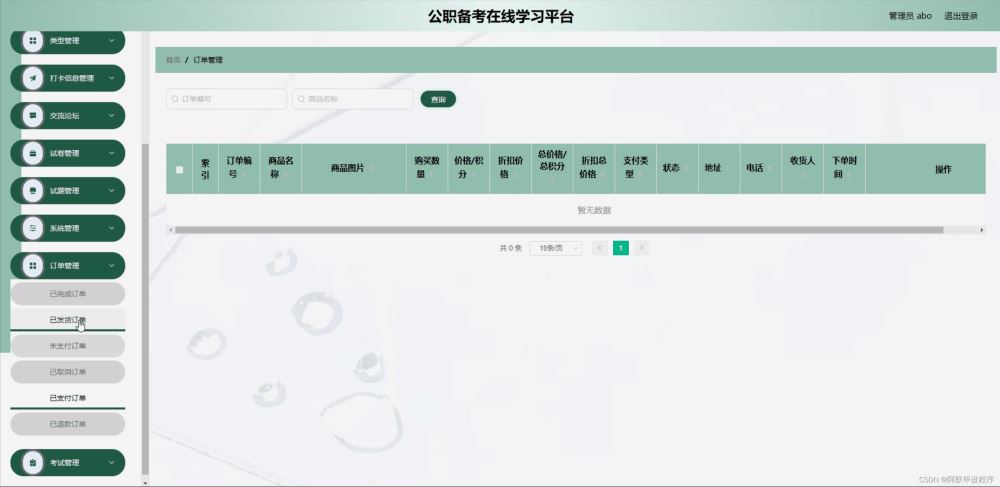Click sort arrows on 商品图片 column
Viewport: 1000px width, 487px height.
[371, 169]
